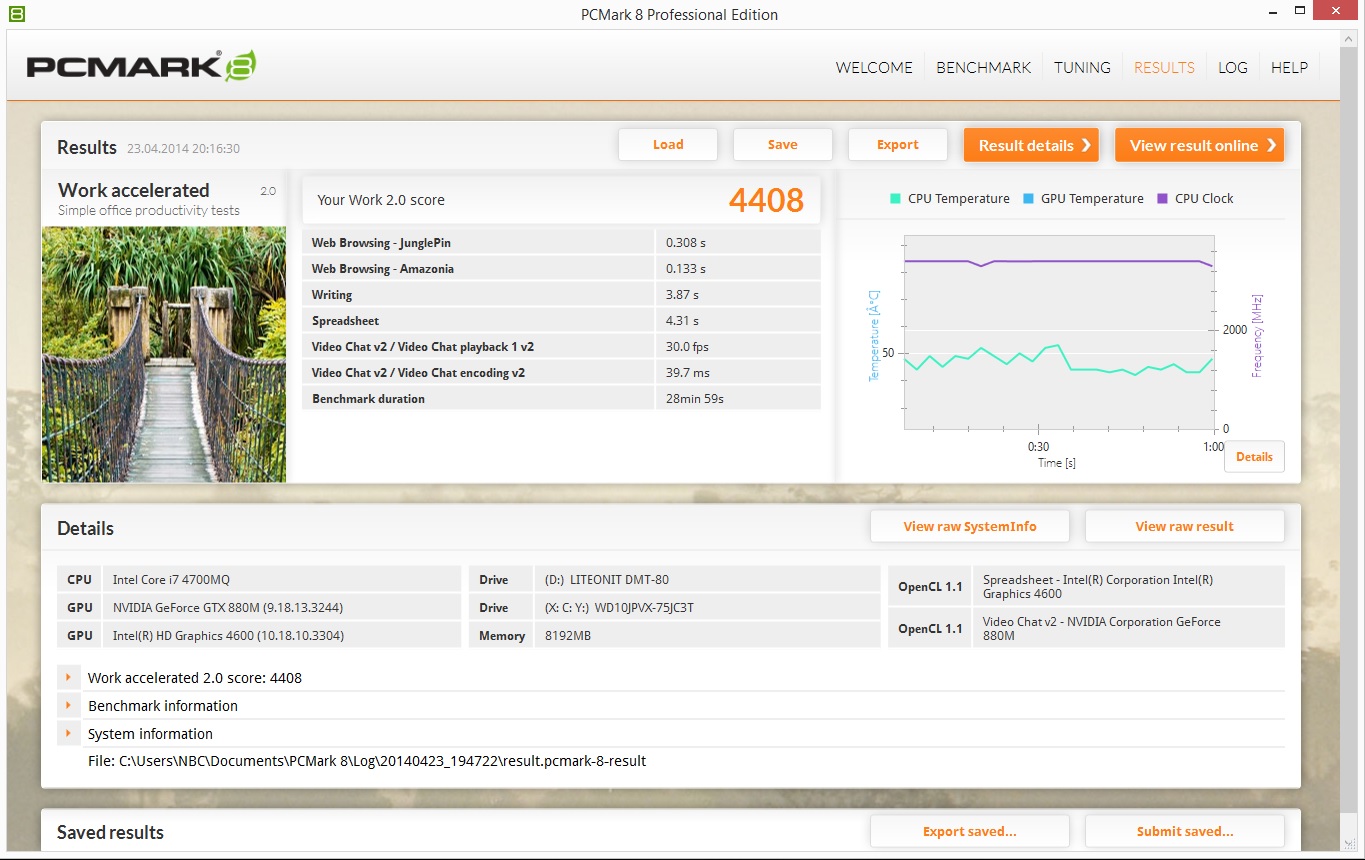Expand Benchmark information

(68, 705)
